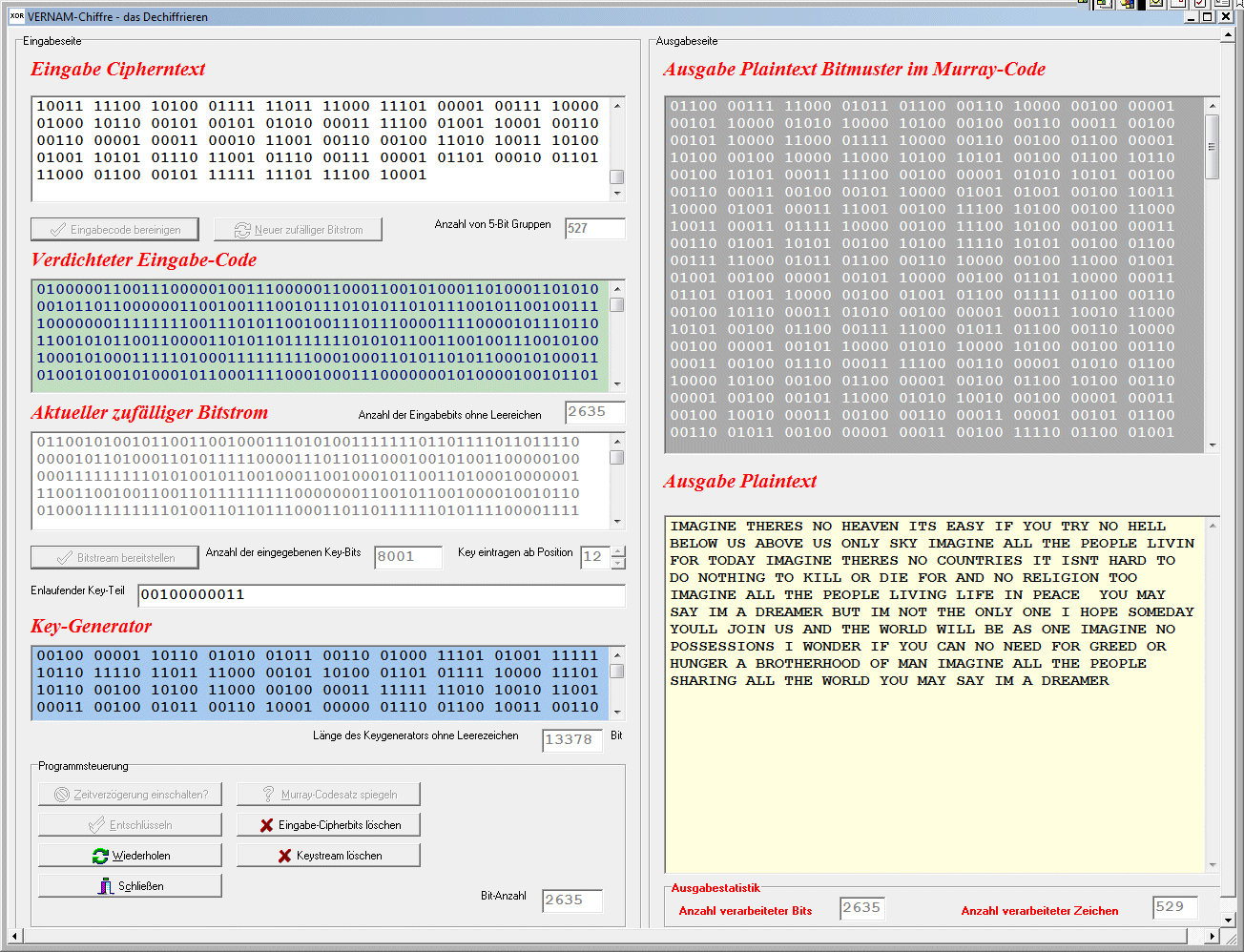Click the 'Ausgabestatistik' group label
Viewport: 1244px width, 952px height.
715,888
